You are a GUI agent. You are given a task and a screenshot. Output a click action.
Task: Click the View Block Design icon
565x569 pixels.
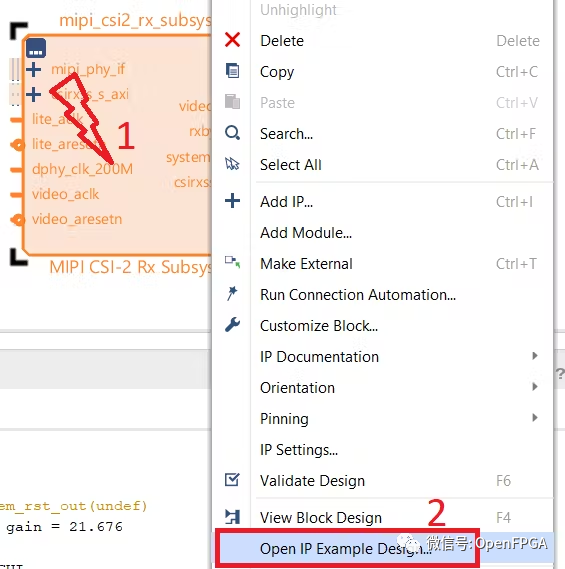point(232,517)
